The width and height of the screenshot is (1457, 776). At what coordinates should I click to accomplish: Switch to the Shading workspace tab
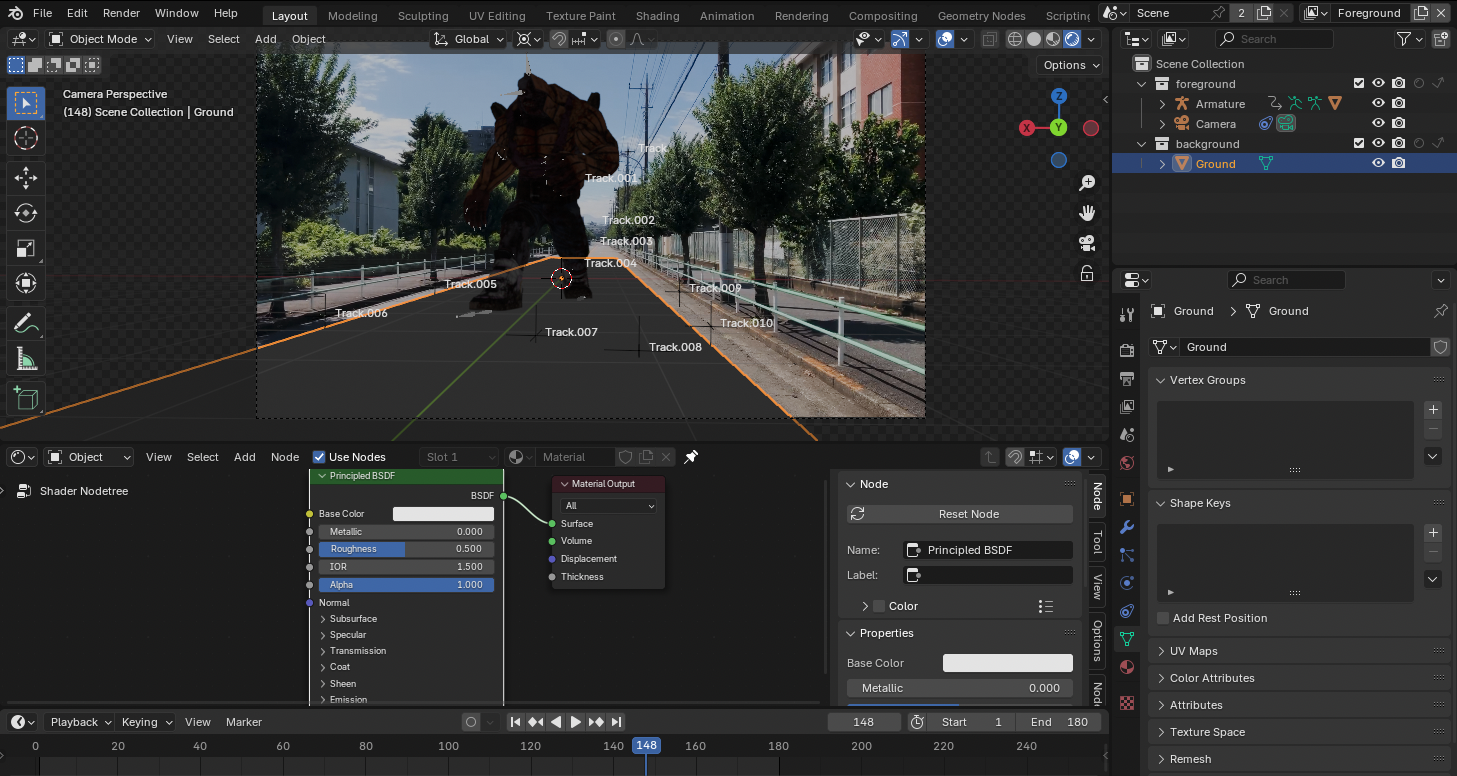(657, 16)
